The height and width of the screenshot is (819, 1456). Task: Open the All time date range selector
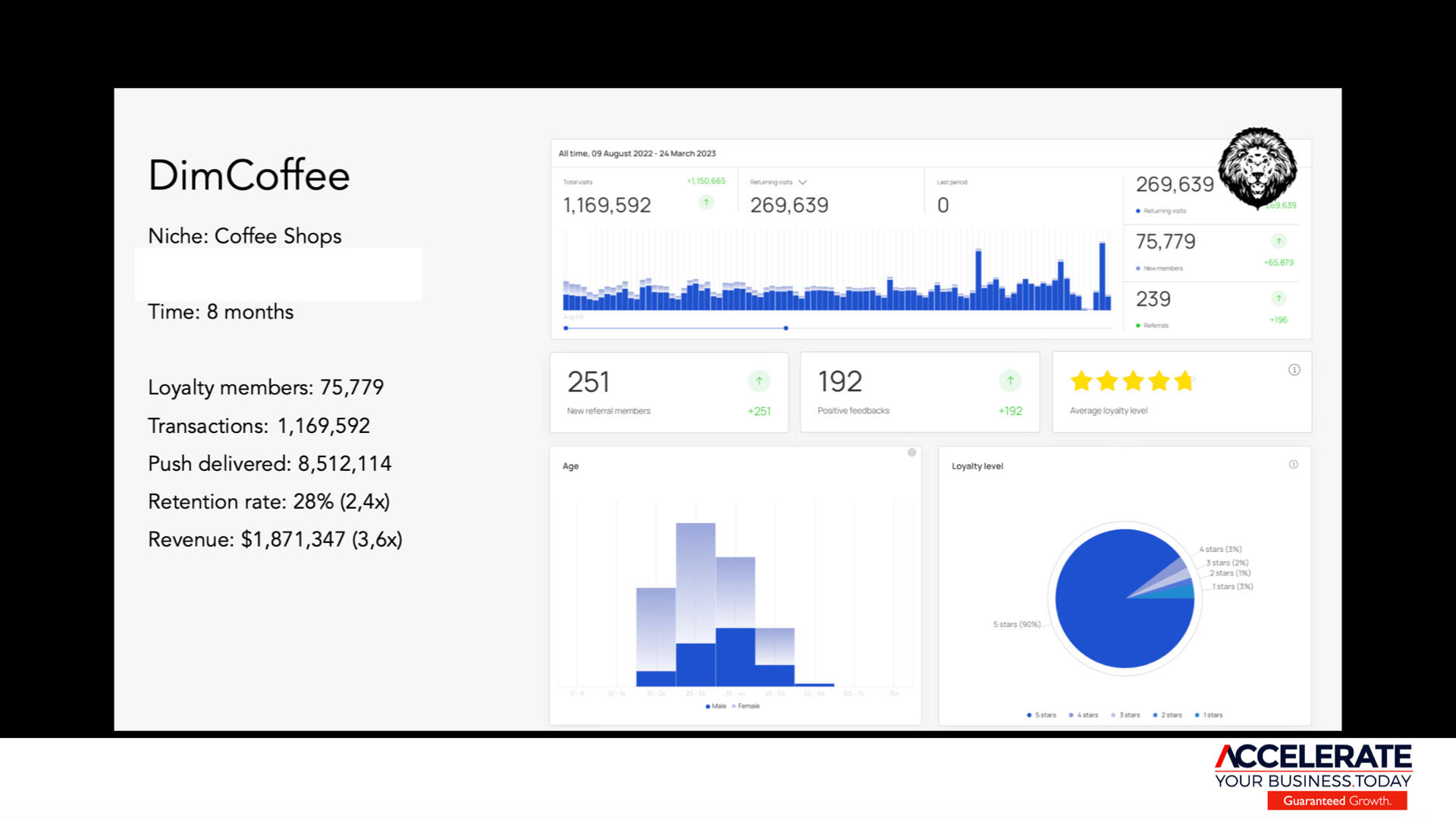(637, 153)
